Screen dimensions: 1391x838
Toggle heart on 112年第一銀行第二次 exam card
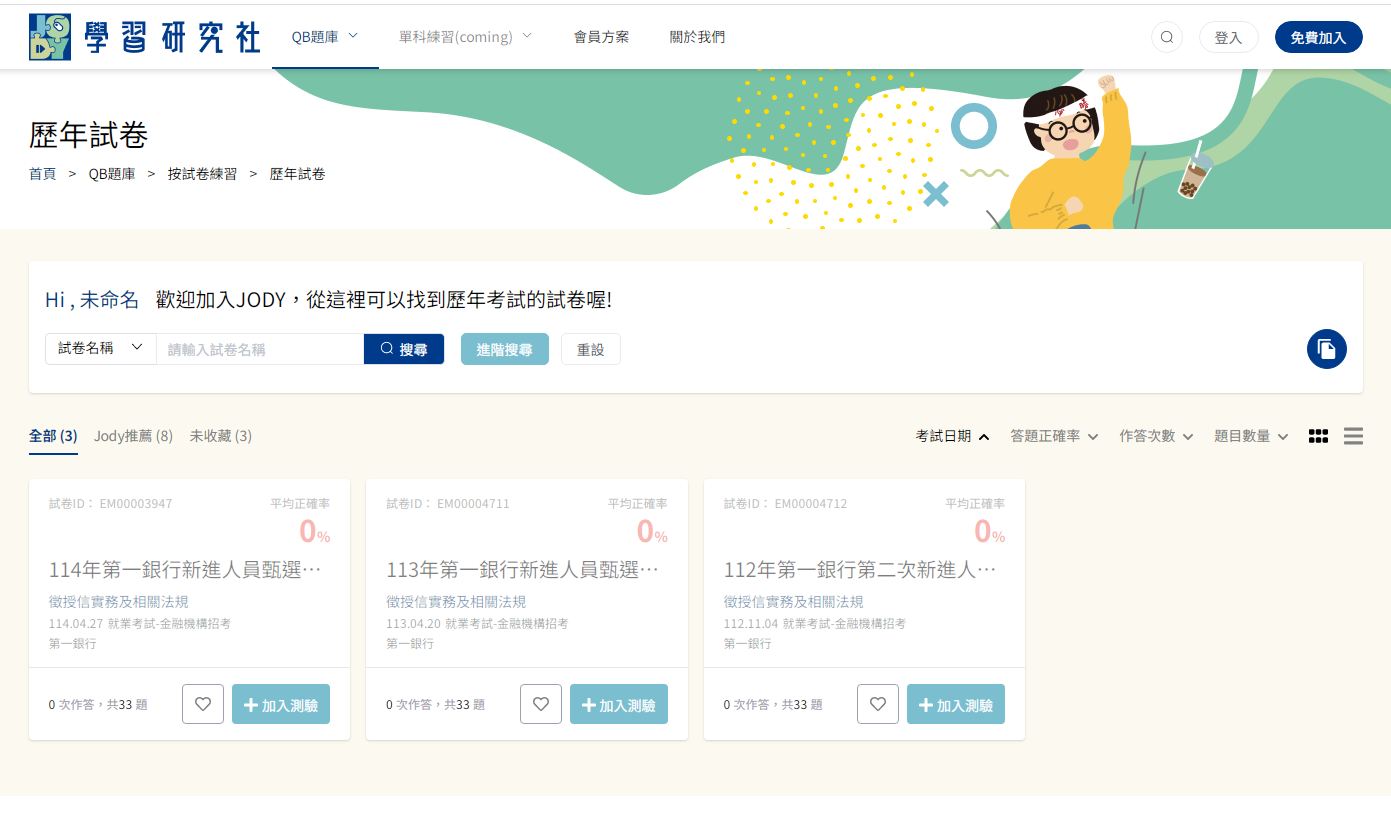878,704
